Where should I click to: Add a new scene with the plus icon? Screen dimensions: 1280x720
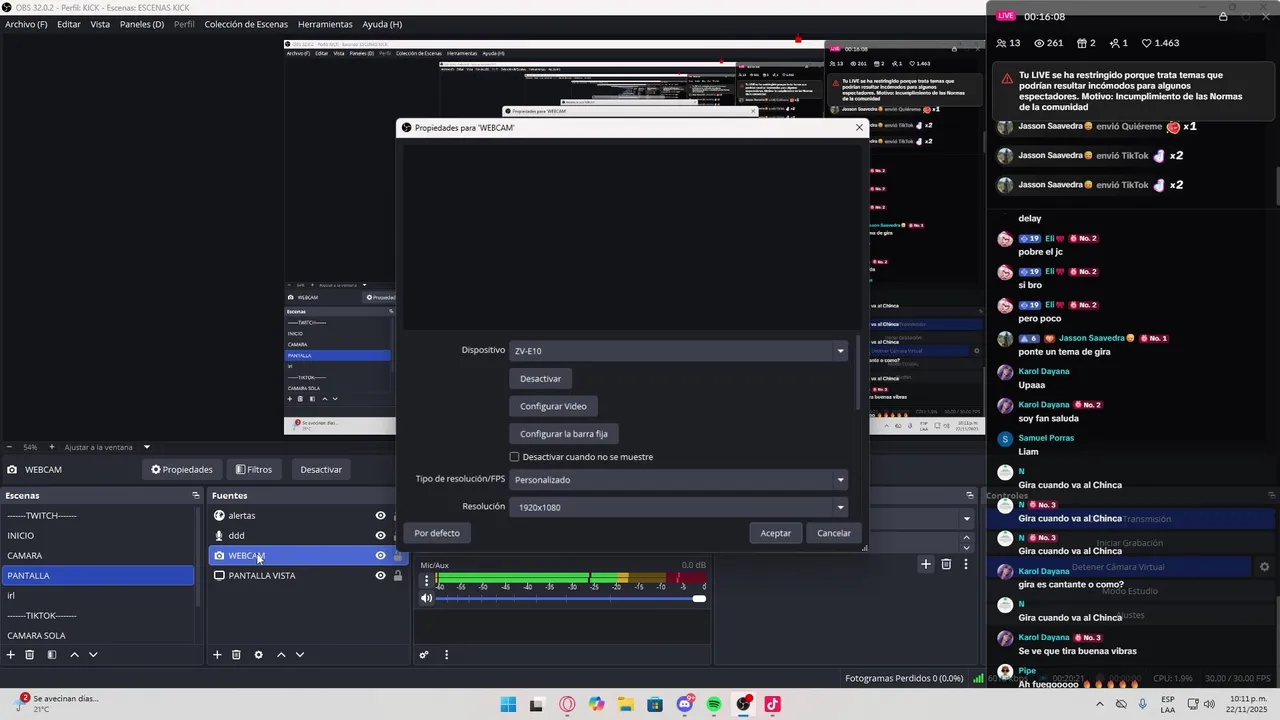tap(11, 655)
